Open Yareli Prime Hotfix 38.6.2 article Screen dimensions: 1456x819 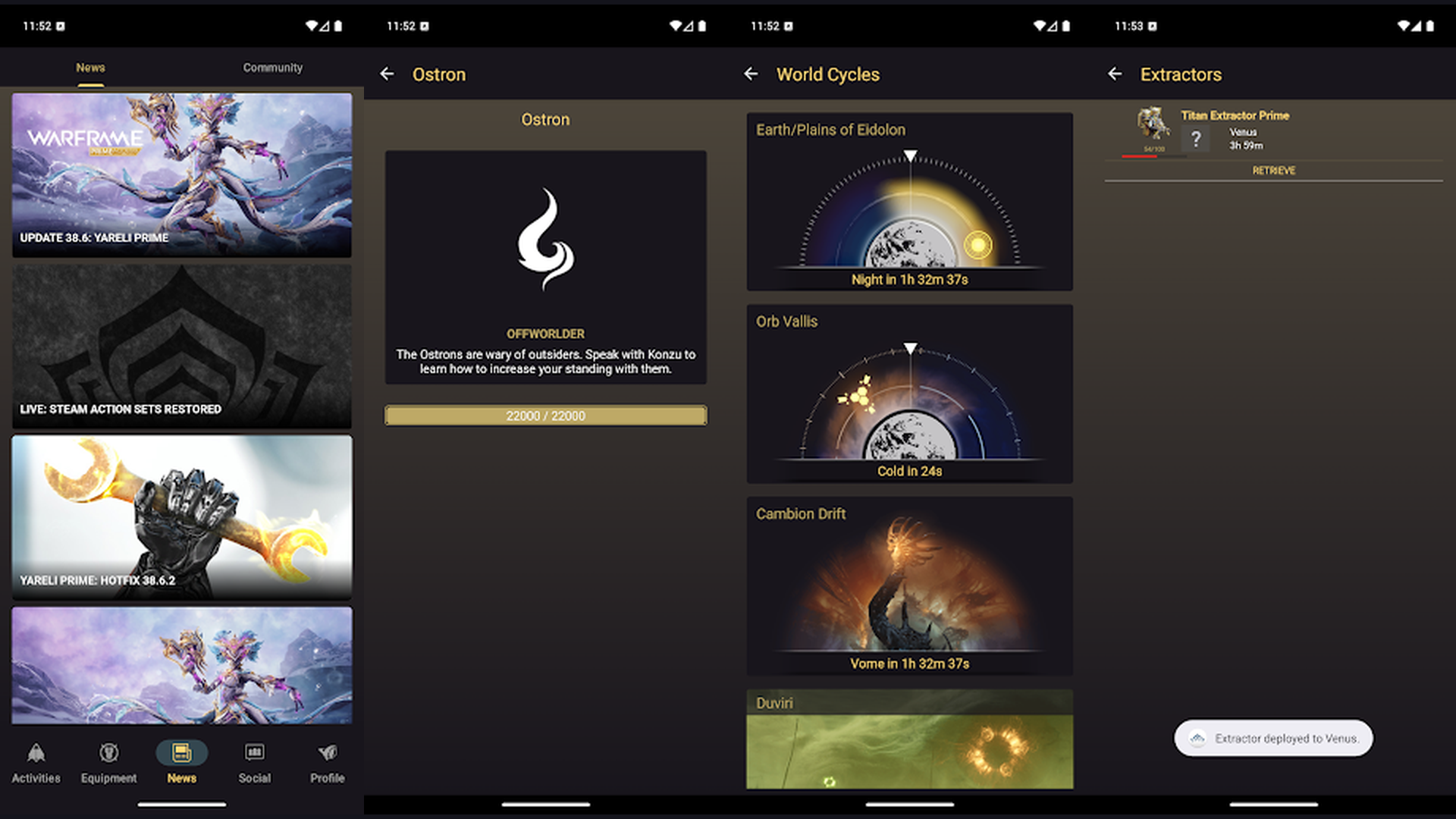point(182,517)
